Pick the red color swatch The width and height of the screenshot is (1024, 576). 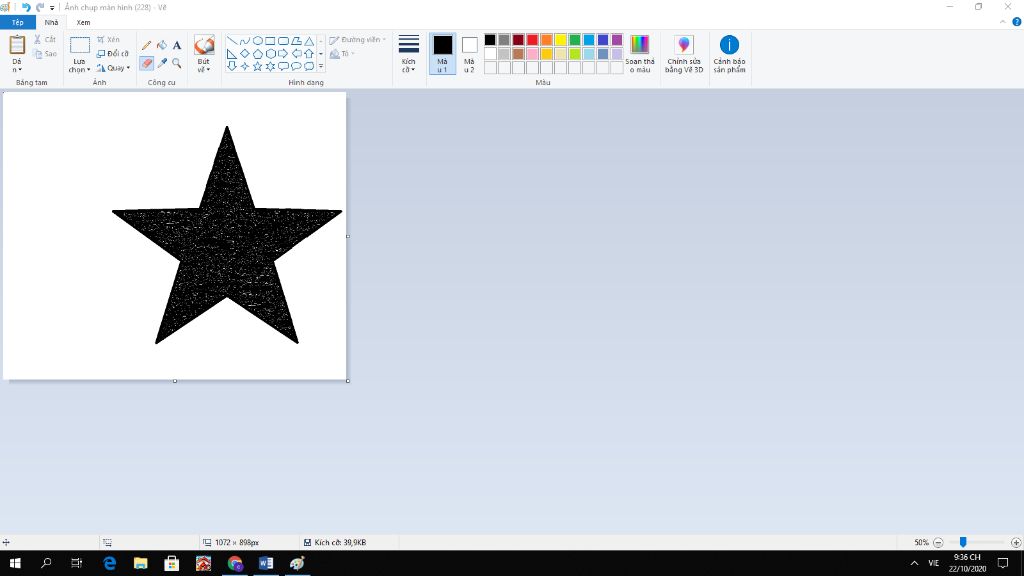(532, 40)
